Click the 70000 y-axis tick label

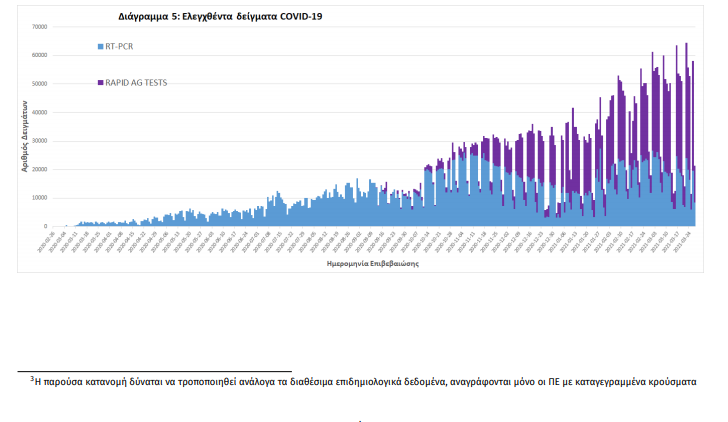click(x=39, y=26)
